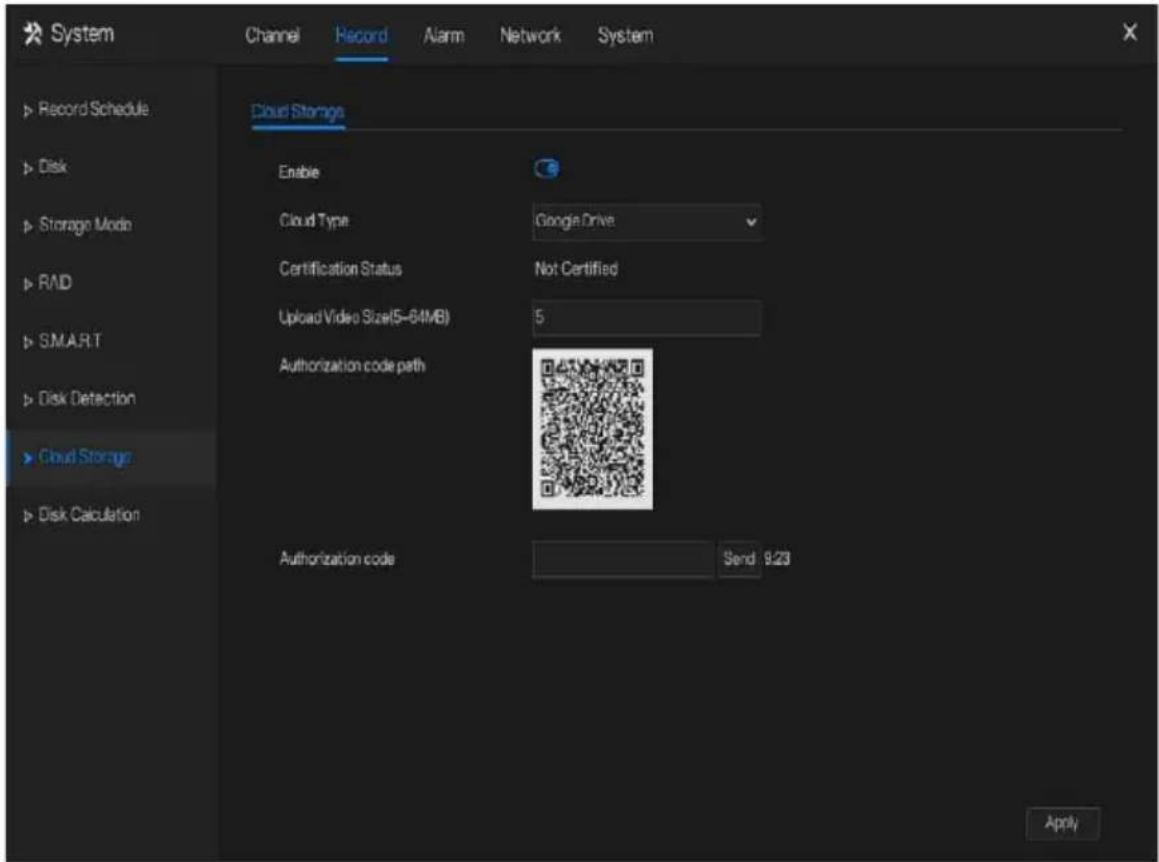The image size is (1159, 862).
Task: Go to the Network tab
Action: coord(530,35)
